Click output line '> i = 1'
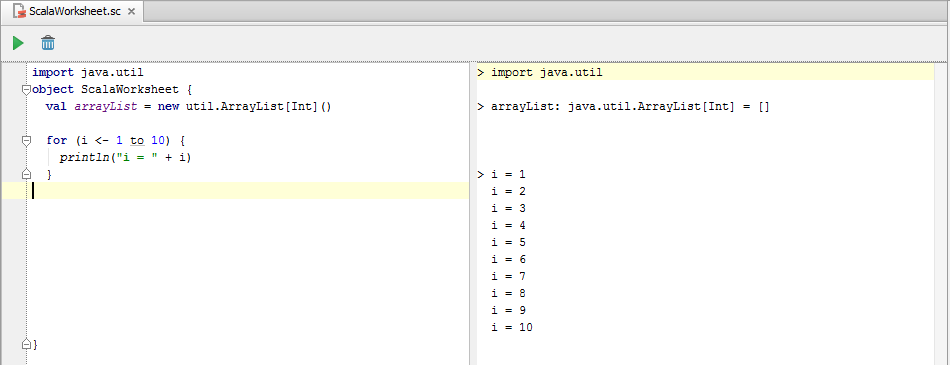This screenshot has width=950, height=365. click(502, 175)
